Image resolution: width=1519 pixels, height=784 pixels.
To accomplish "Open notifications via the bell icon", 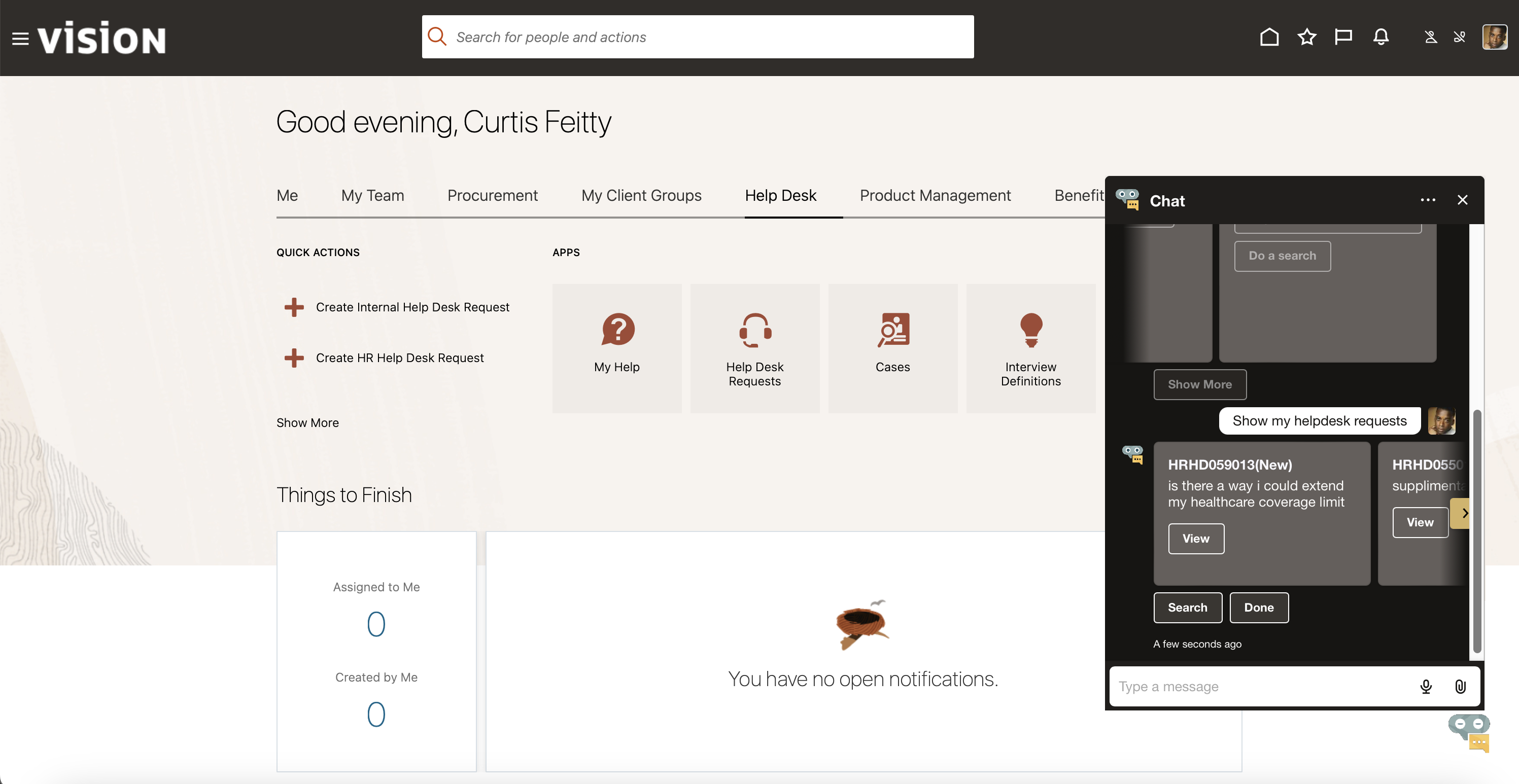I will (1381, 37).
